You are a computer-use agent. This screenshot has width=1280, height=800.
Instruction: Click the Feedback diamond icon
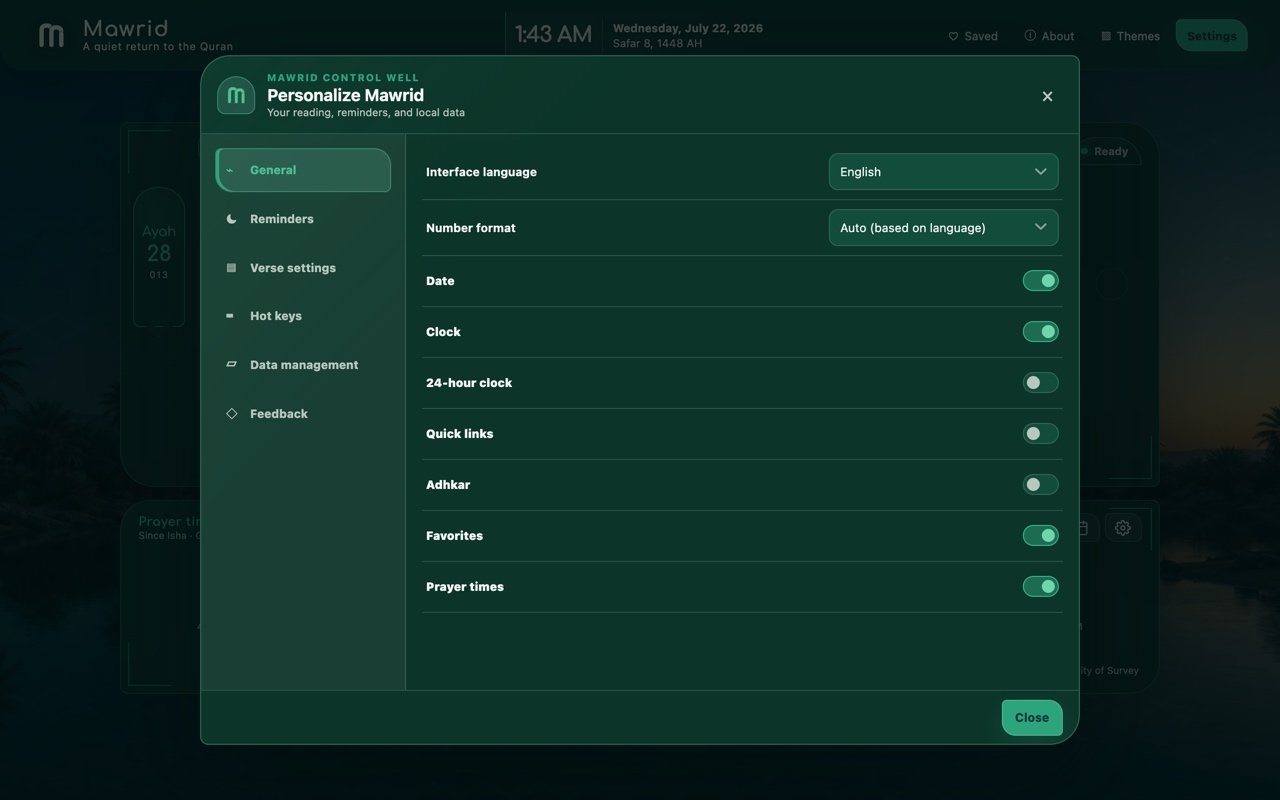pos(231,414)
